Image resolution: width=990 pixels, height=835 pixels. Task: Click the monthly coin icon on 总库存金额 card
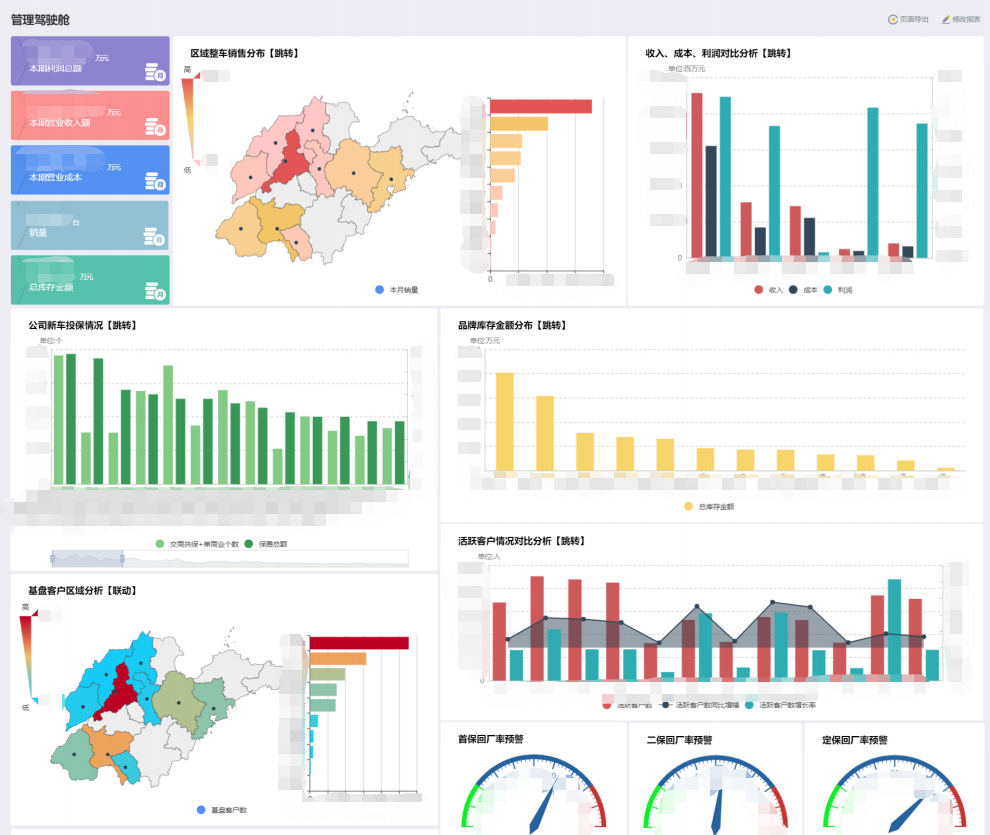[x=155, y=291]
